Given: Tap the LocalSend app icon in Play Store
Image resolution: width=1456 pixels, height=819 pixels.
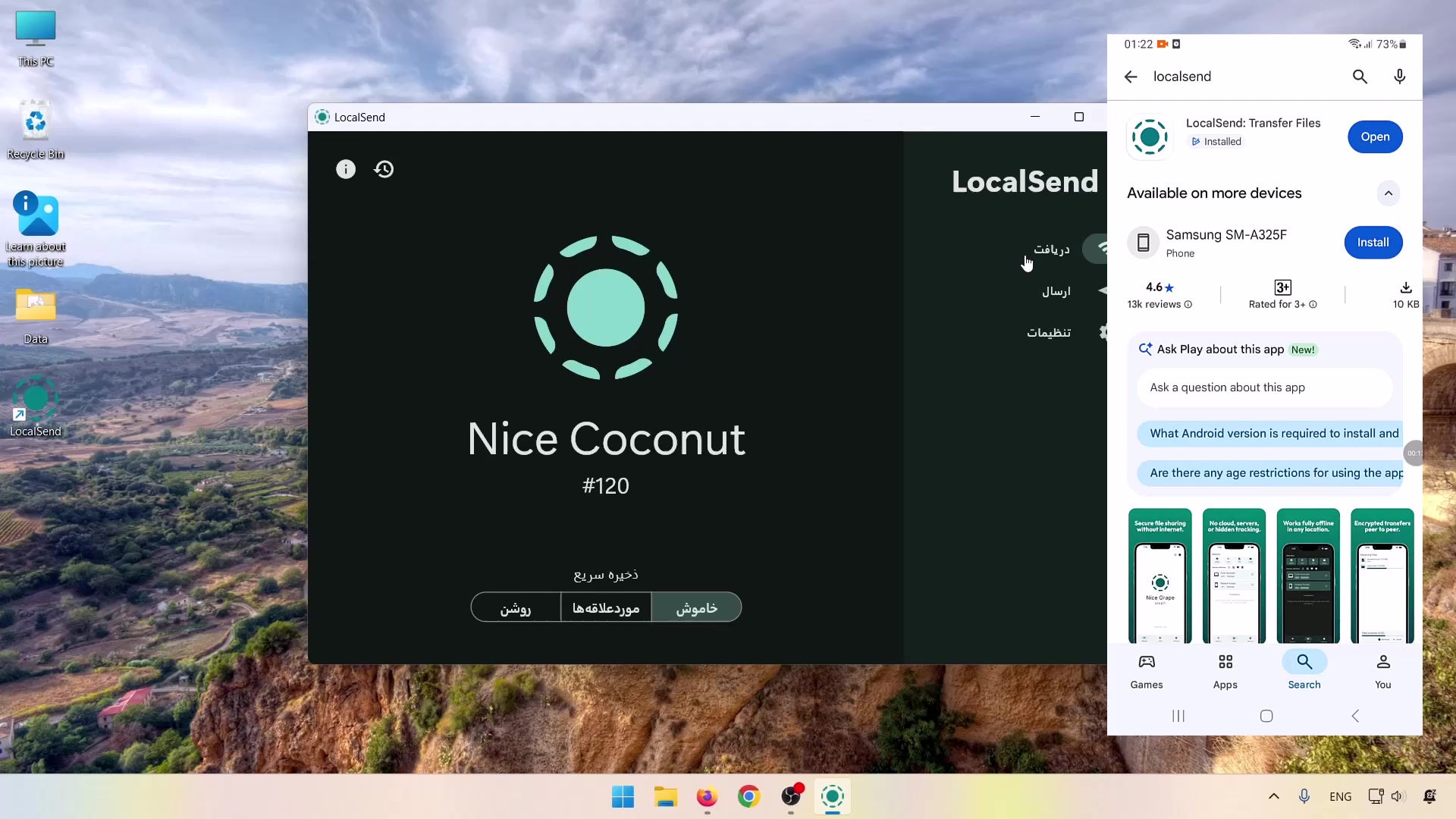Looking at the screenshot, I should pyautogui.click(x=1150, y=137).
